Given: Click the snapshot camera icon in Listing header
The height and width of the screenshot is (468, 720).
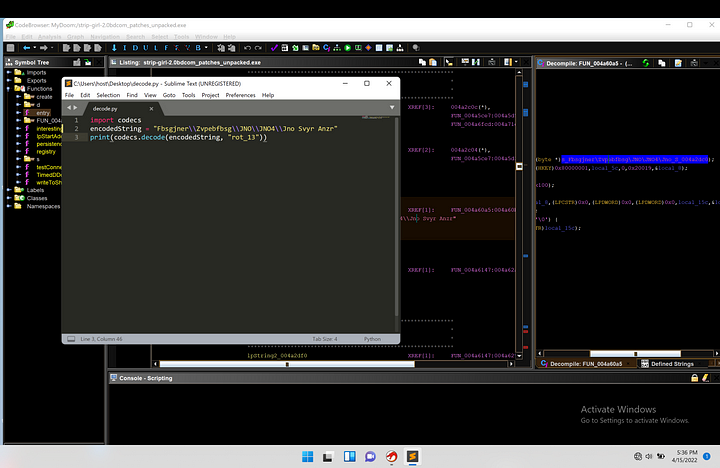Looking at the screenshot, I should [492, 62].
